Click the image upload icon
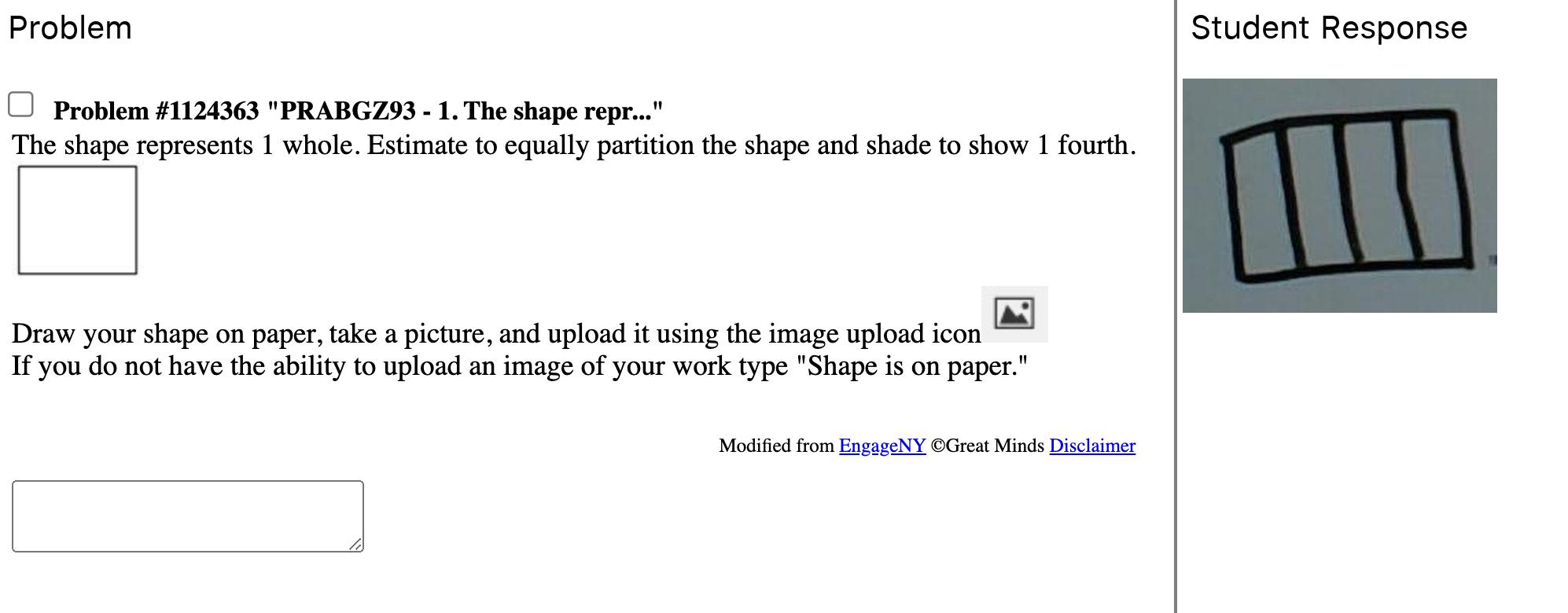This screenshot has width=1568, height=613. click(1014, 314)
